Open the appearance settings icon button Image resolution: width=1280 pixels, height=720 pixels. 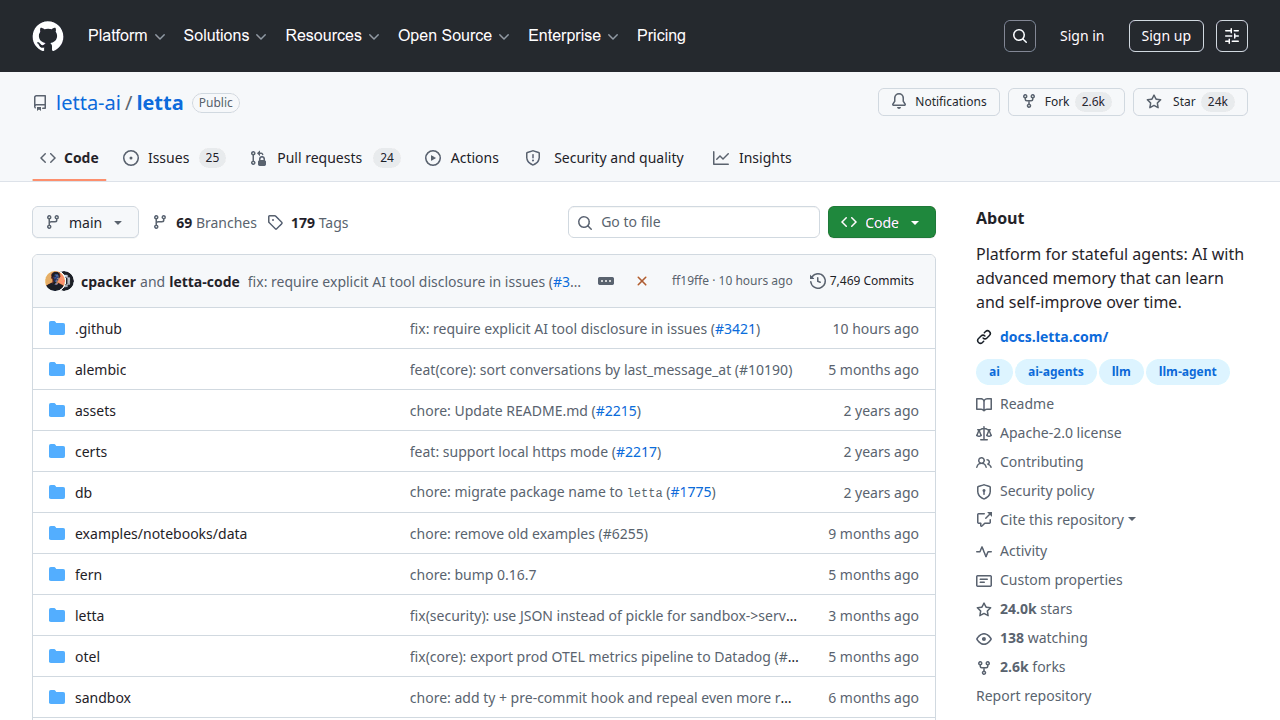click(1232, 36)
